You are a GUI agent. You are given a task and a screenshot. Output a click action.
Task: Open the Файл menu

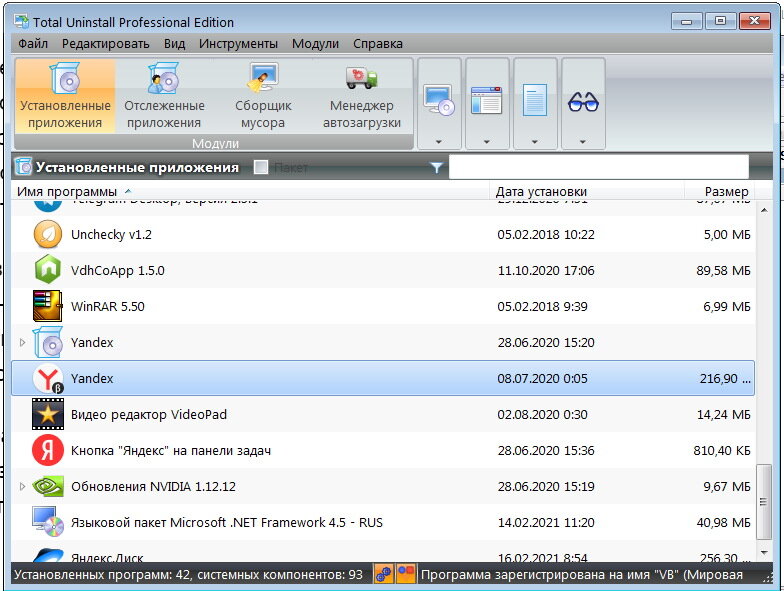coord(33,44)
